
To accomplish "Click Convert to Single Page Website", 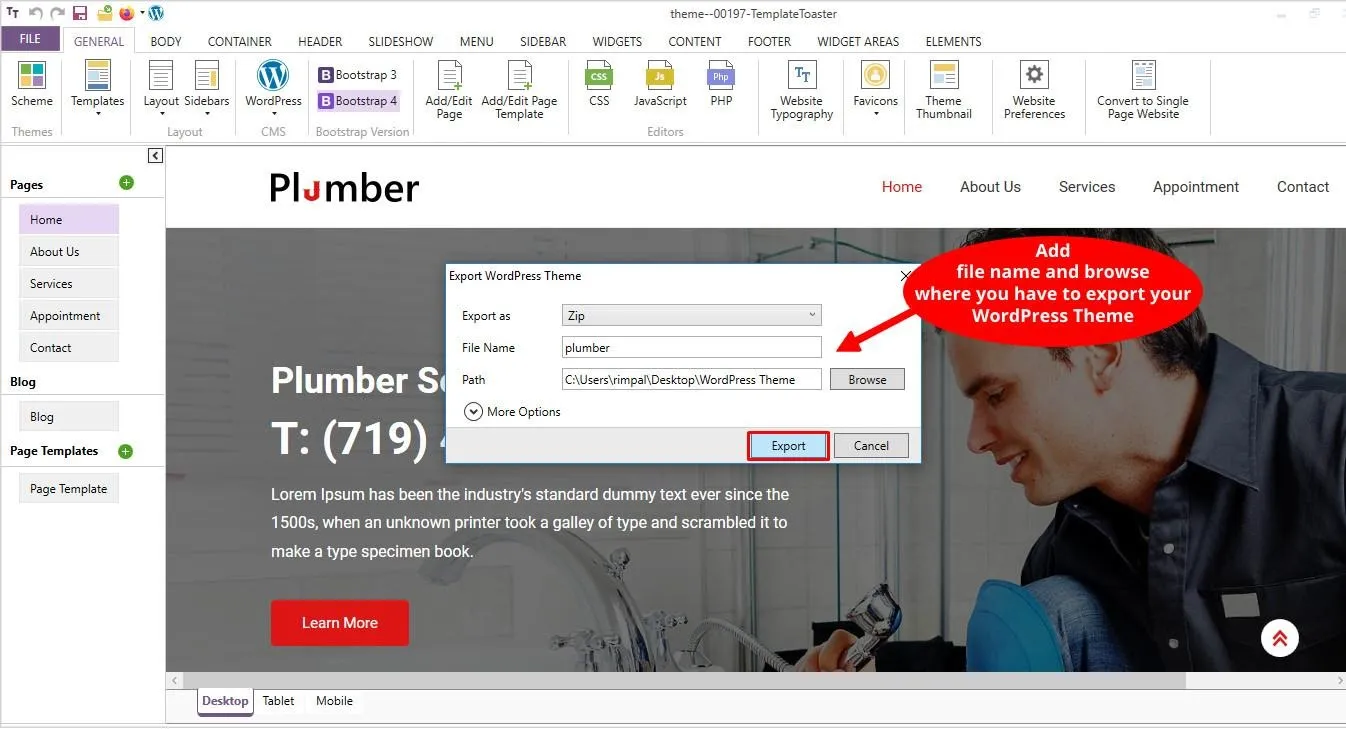I will tap(1143, 77).
